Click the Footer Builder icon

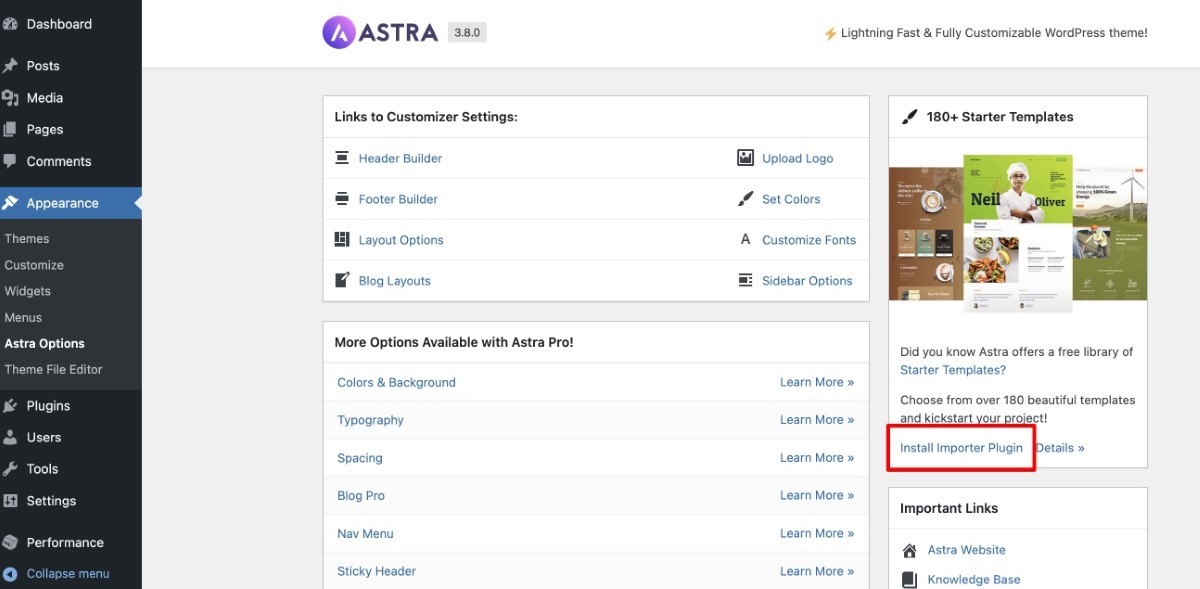[x=342, y=199]
